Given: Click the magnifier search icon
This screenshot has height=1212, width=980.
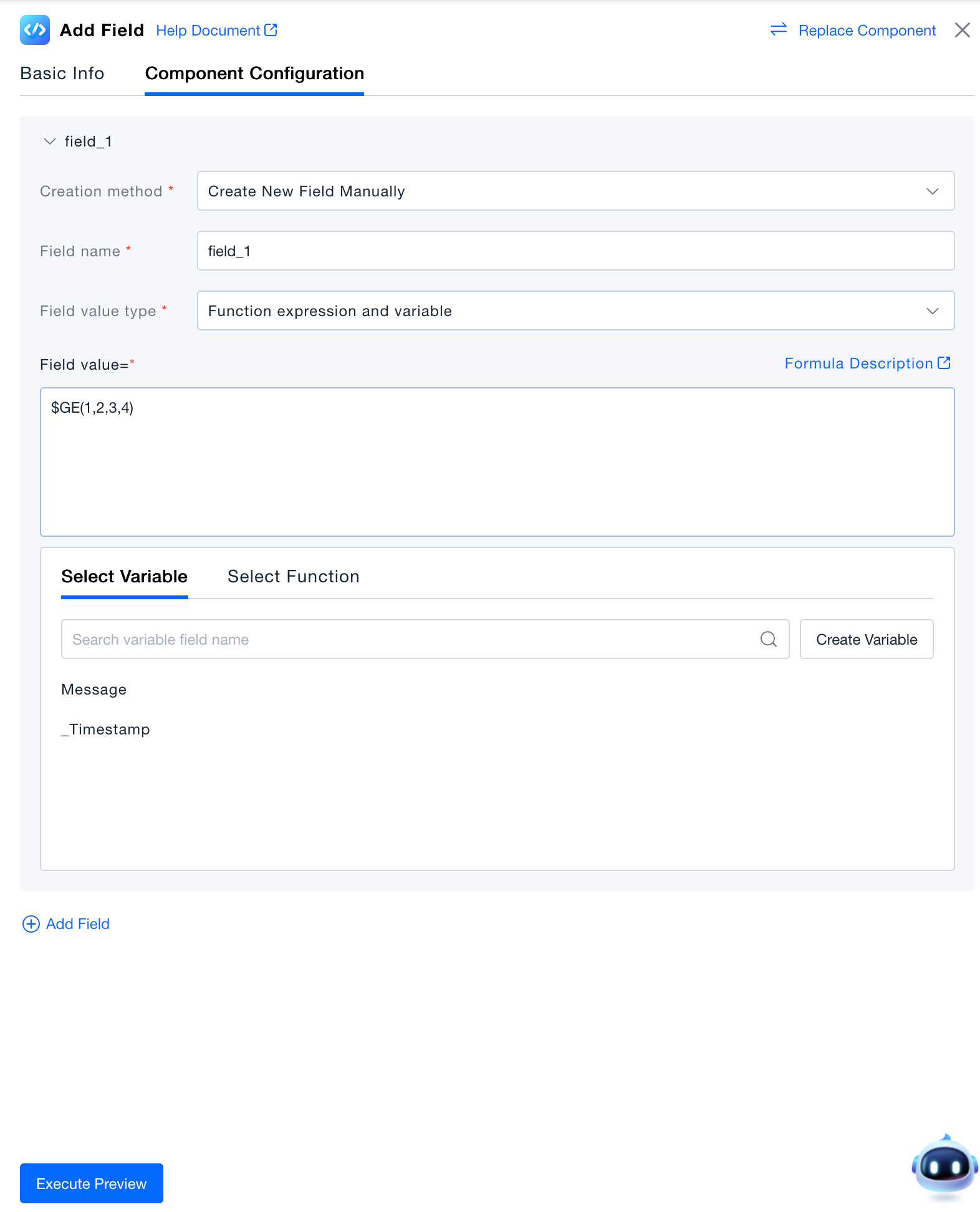Looking at the screenshot, I should [x=768, y=640].
